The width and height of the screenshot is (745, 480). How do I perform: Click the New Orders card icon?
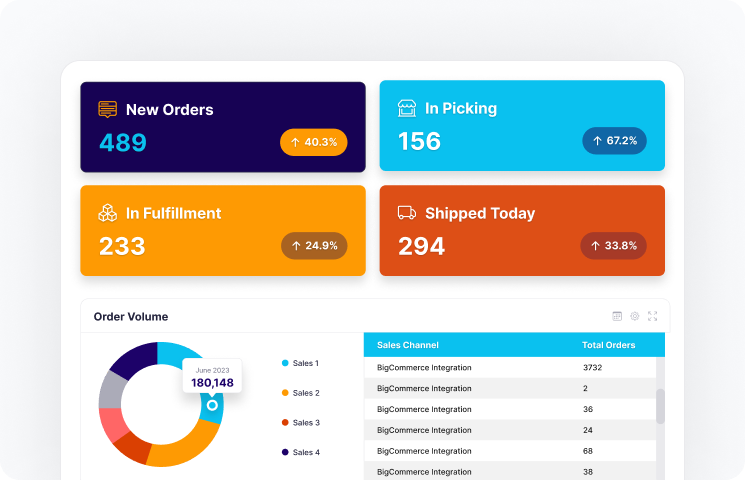pyautogui.click(x=107, y=109)
